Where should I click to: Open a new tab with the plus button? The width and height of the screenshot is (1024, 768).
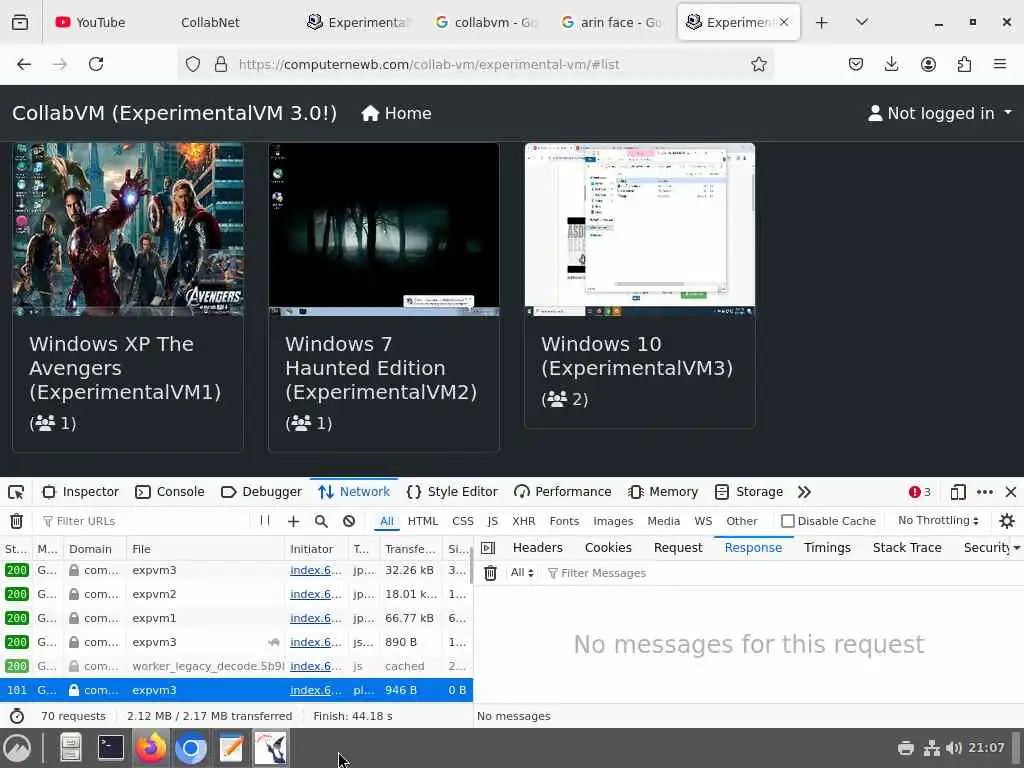[x=822, y=22]
